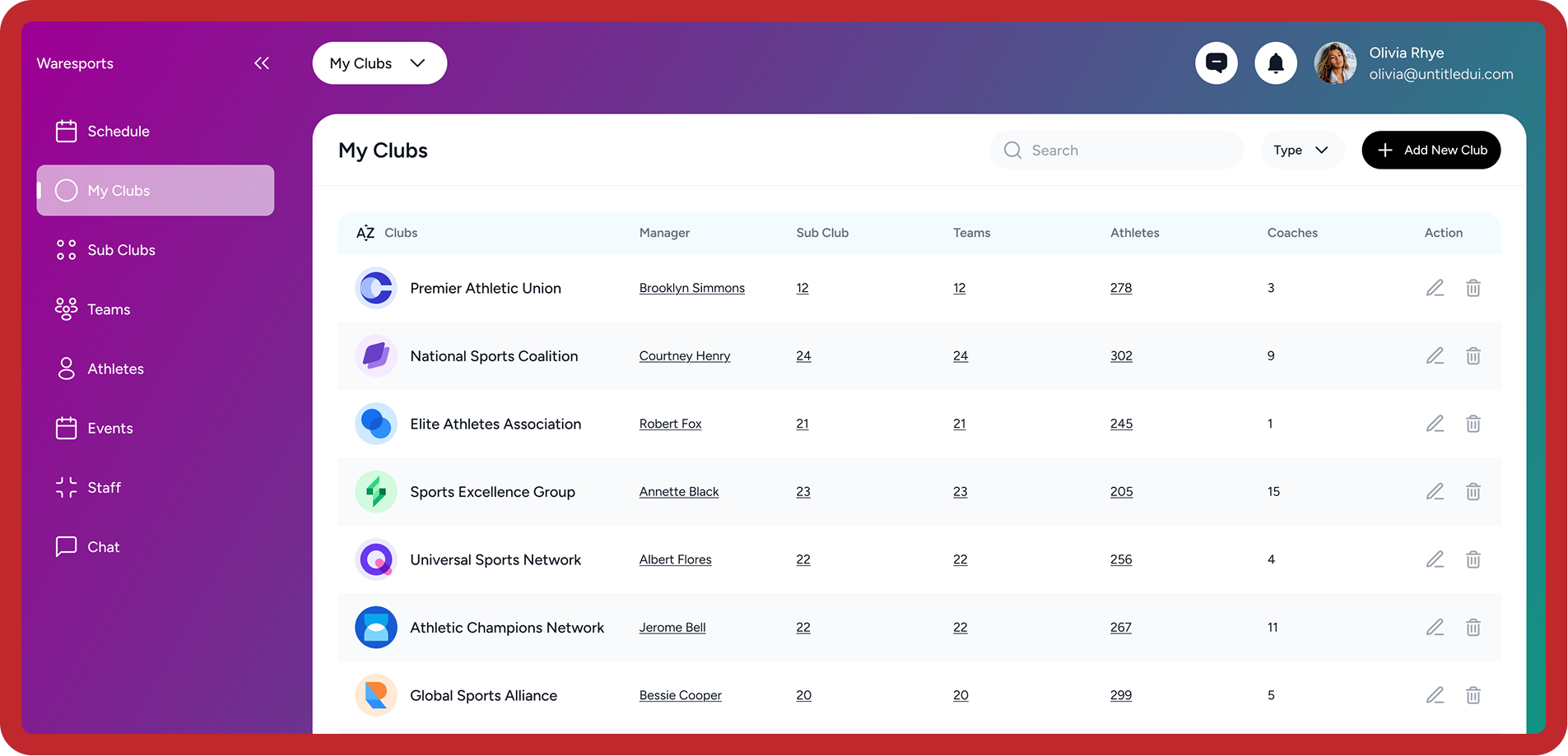Sort clubs with the AZ icon
Viewport: 1568px width, 756px height.
pos(365,233)
